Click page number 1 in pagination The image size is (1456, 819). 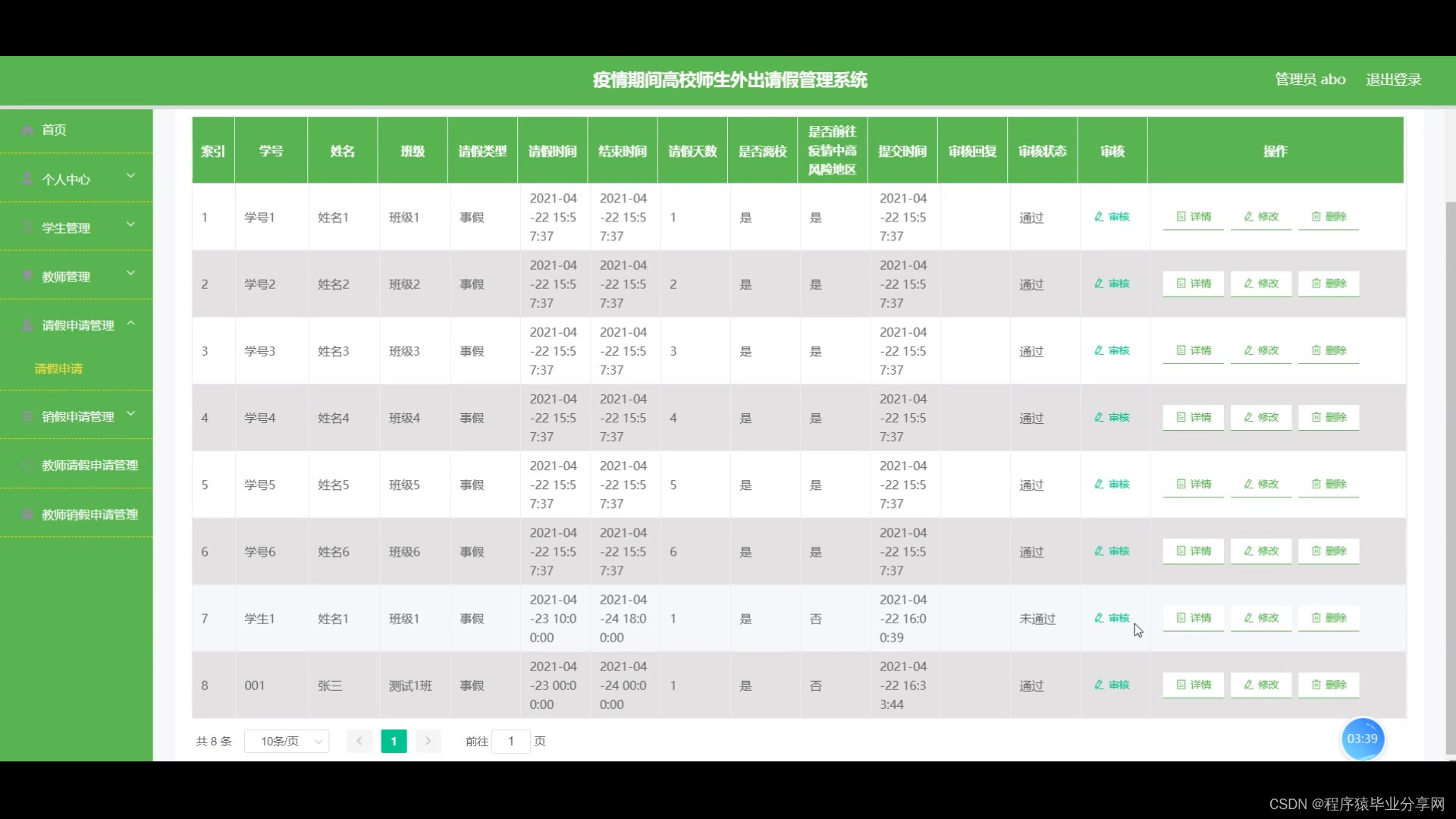tap(394, 741)
